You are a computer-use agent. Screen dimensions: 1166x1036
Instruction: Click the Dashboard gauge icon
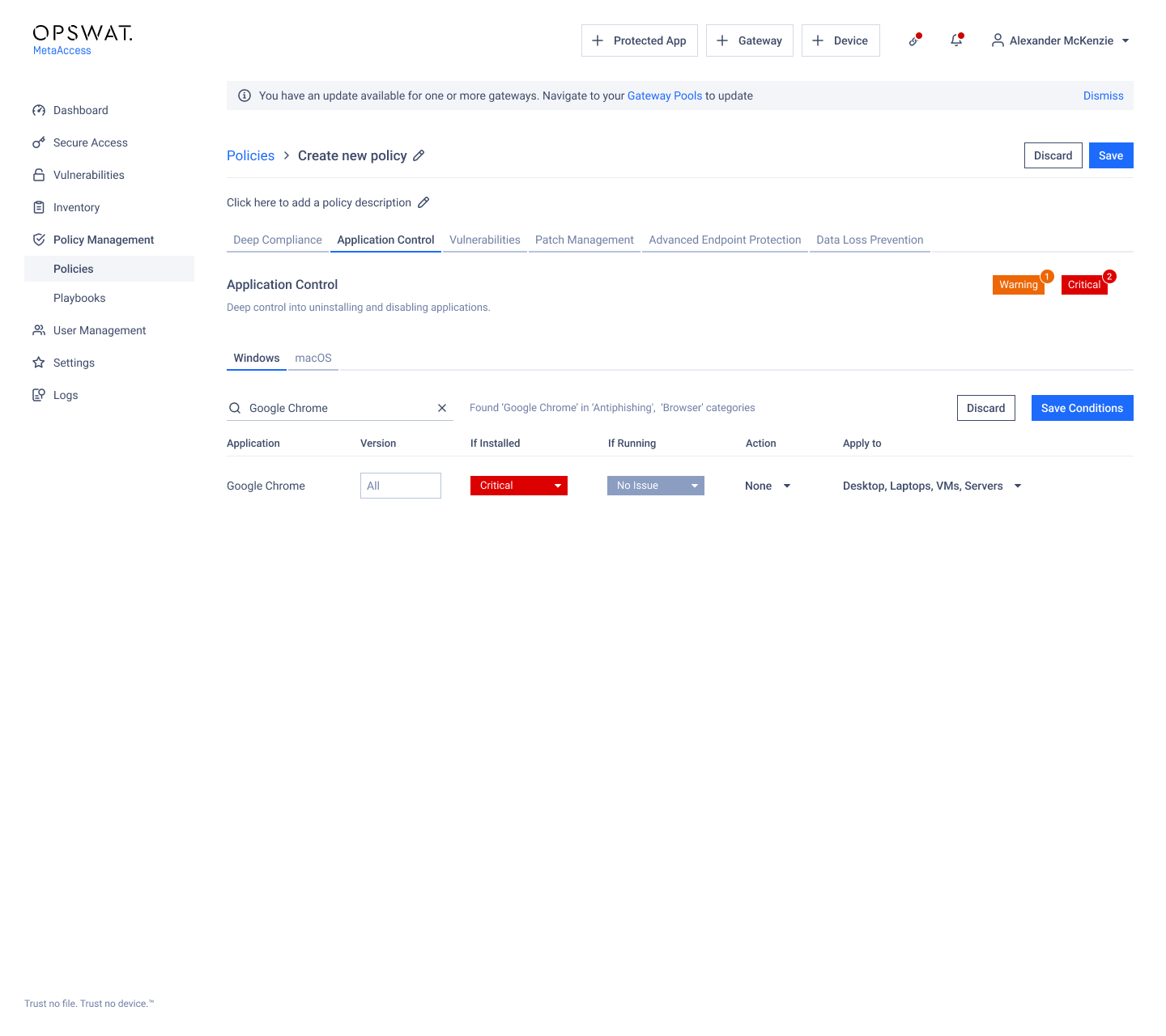(x=38, y=110)
